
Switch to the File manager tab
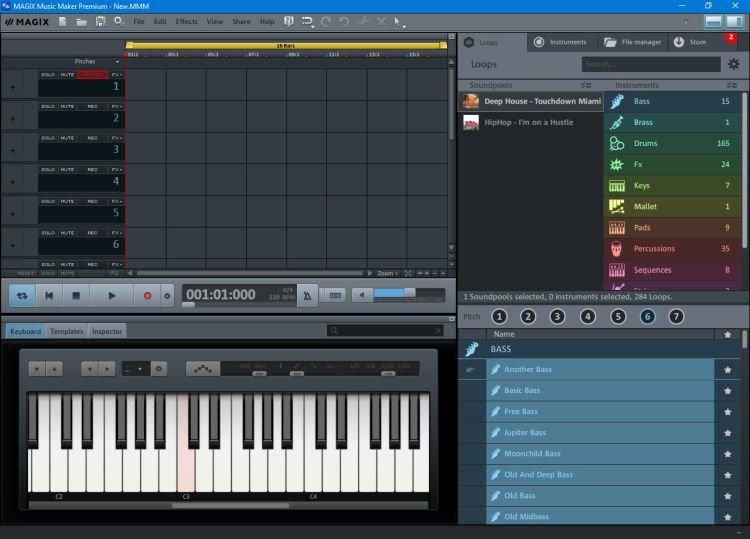[632, 42]
